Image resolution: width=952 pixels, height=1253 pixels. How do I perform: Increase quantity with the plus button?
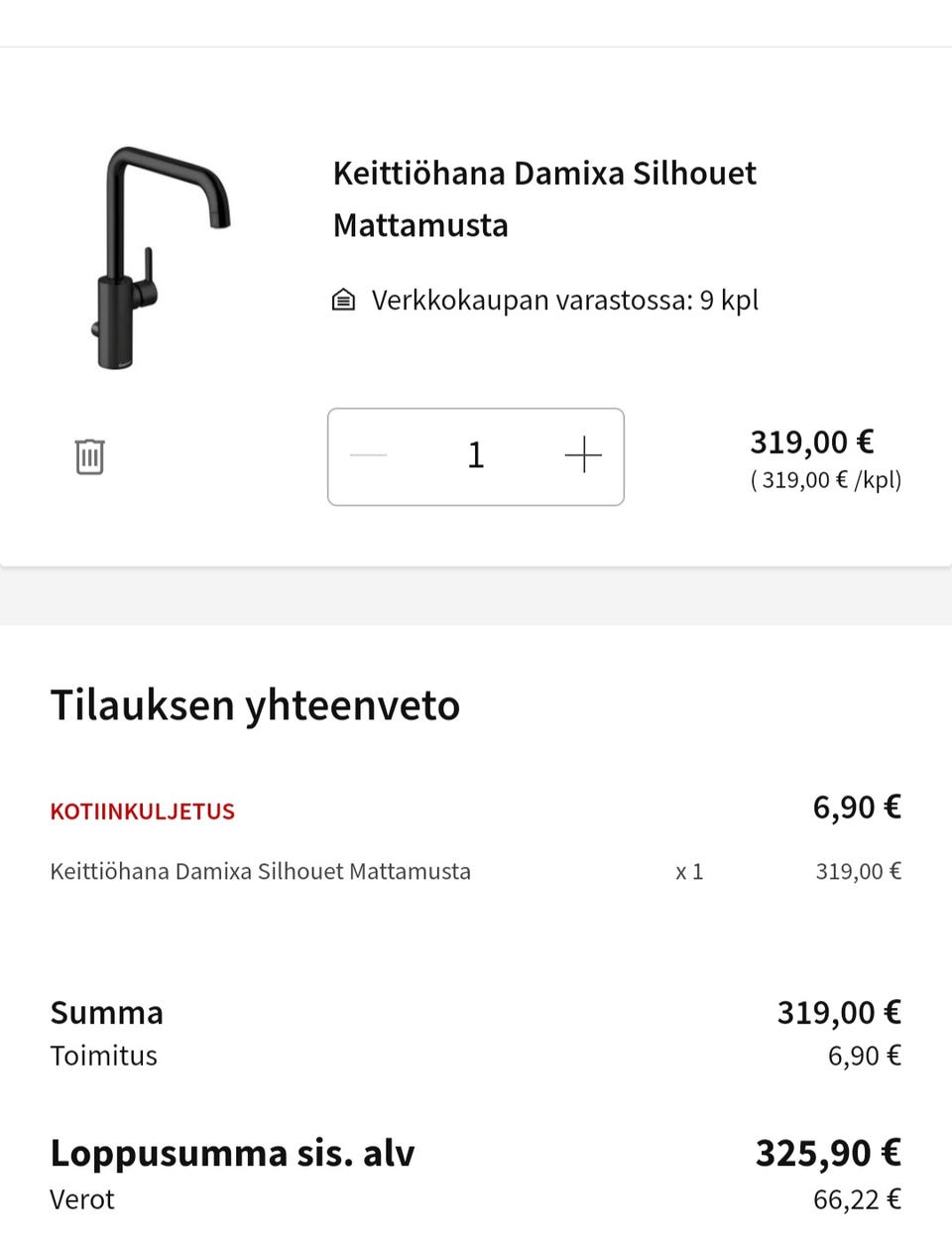point(583,455)
